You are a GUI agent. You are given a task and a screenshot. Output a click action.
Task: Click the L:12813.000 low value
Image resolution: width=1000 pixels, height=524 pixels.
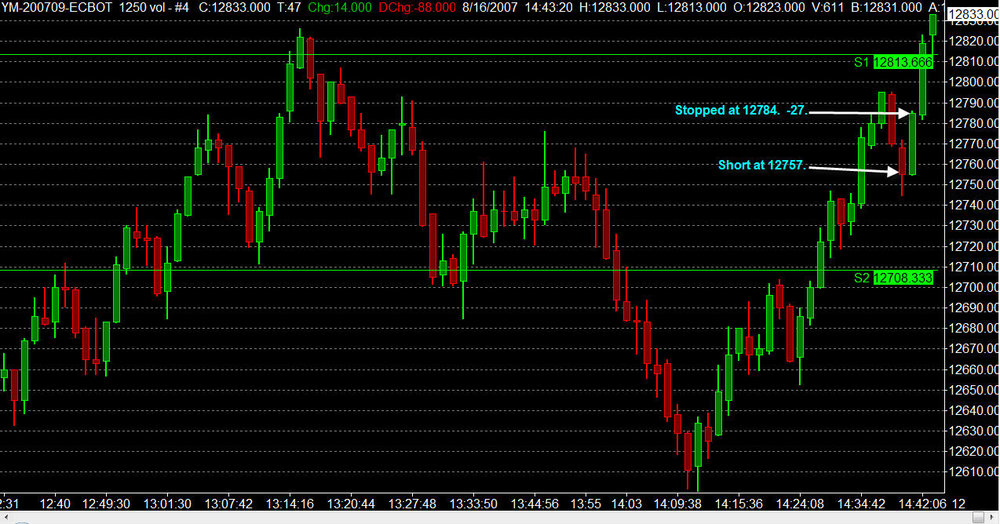(693, 8)
